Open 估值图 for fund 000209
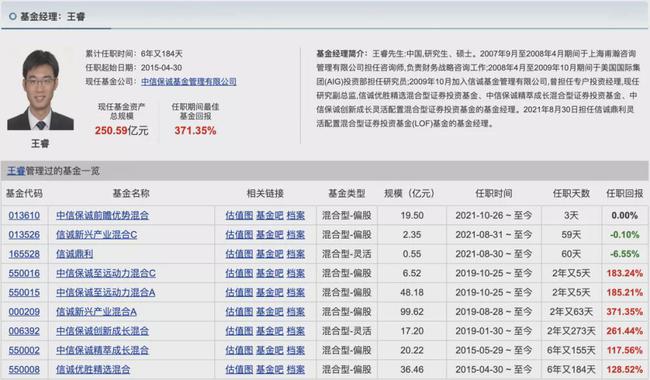This screenshot has width=650, height=380. [x=239, y=312]
